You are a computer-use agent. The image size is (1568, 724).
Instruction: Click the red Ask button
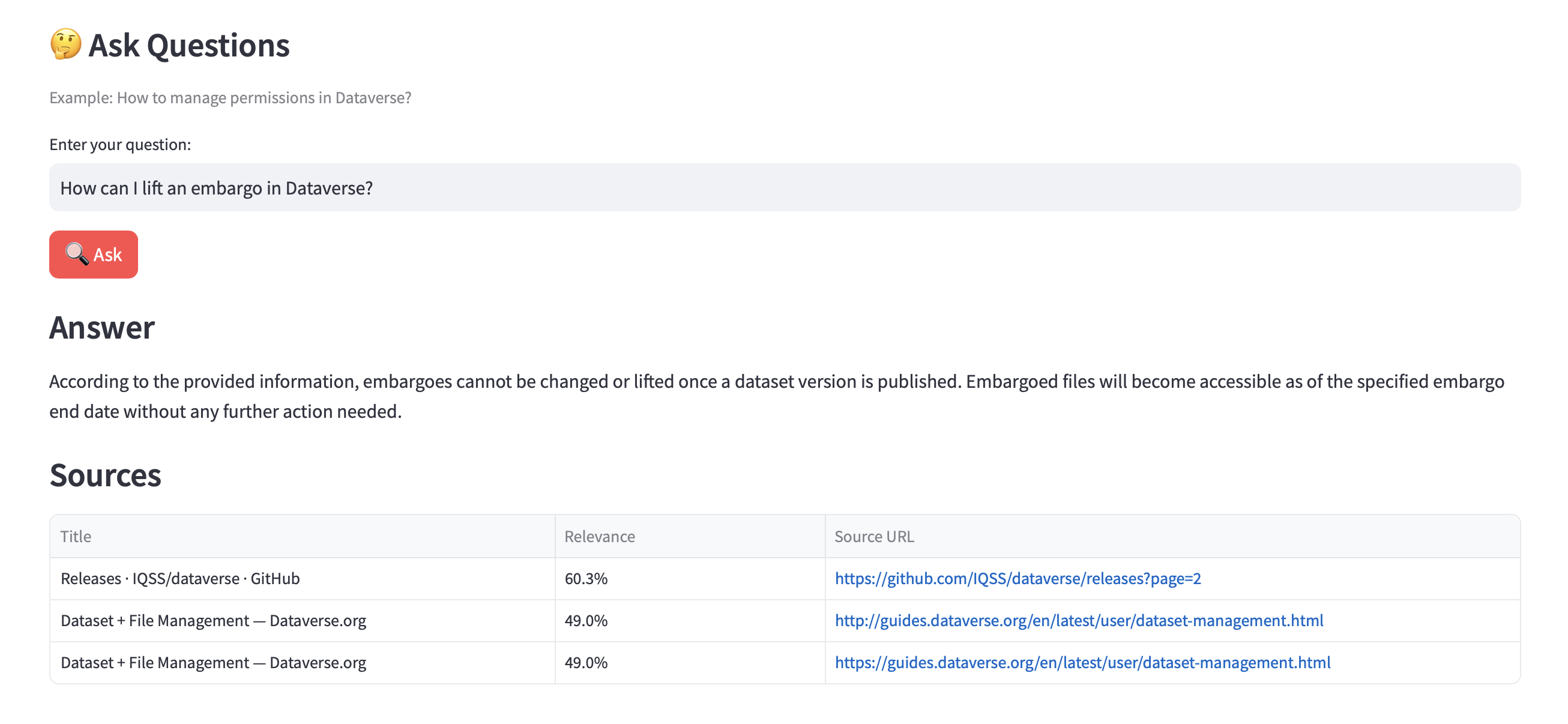pos(93,255)
